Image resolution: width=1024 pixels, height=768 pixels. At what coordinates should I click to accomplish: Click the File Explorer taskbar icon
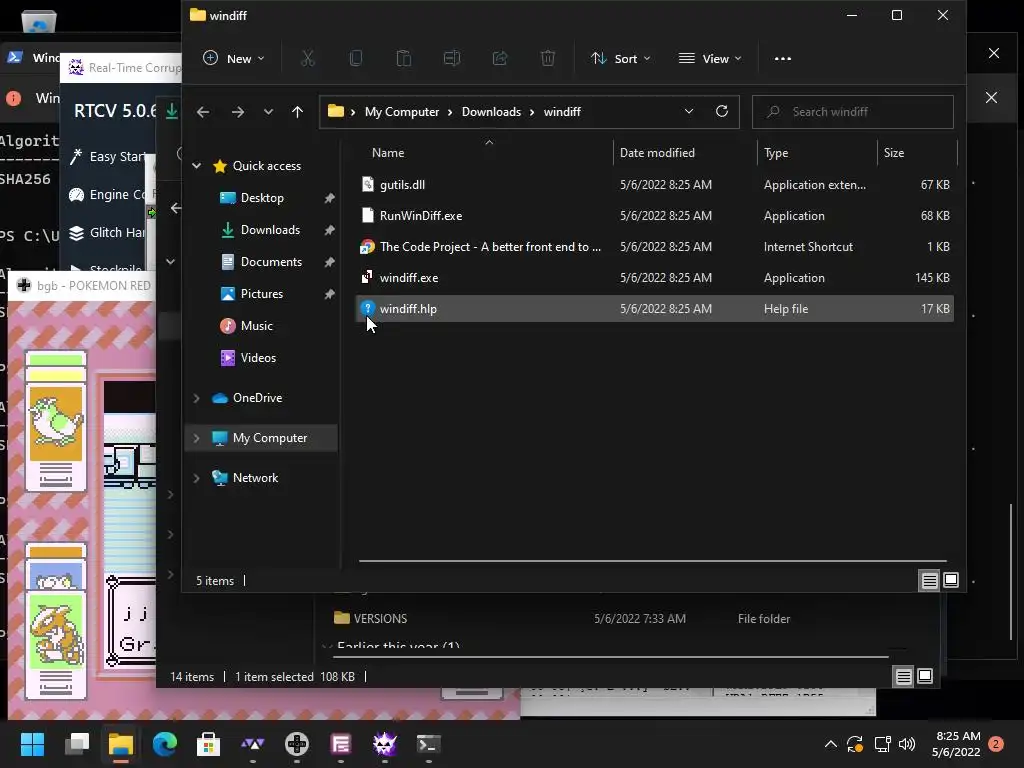tap(121, 744)
